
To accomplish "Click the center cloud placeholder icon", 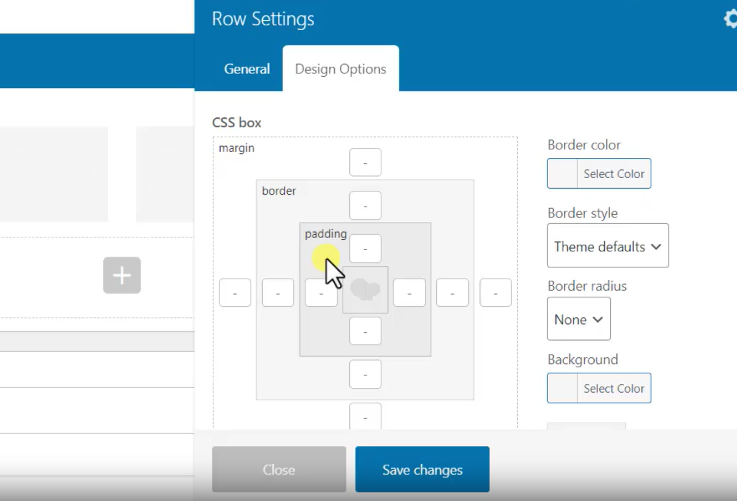I will pos(365,290).
